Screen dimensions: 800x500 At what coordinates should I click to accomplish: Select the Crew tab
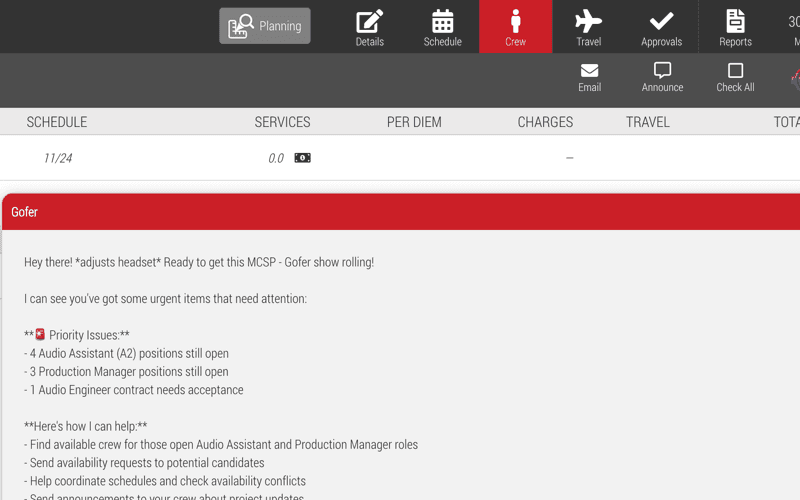pos(515,27)
